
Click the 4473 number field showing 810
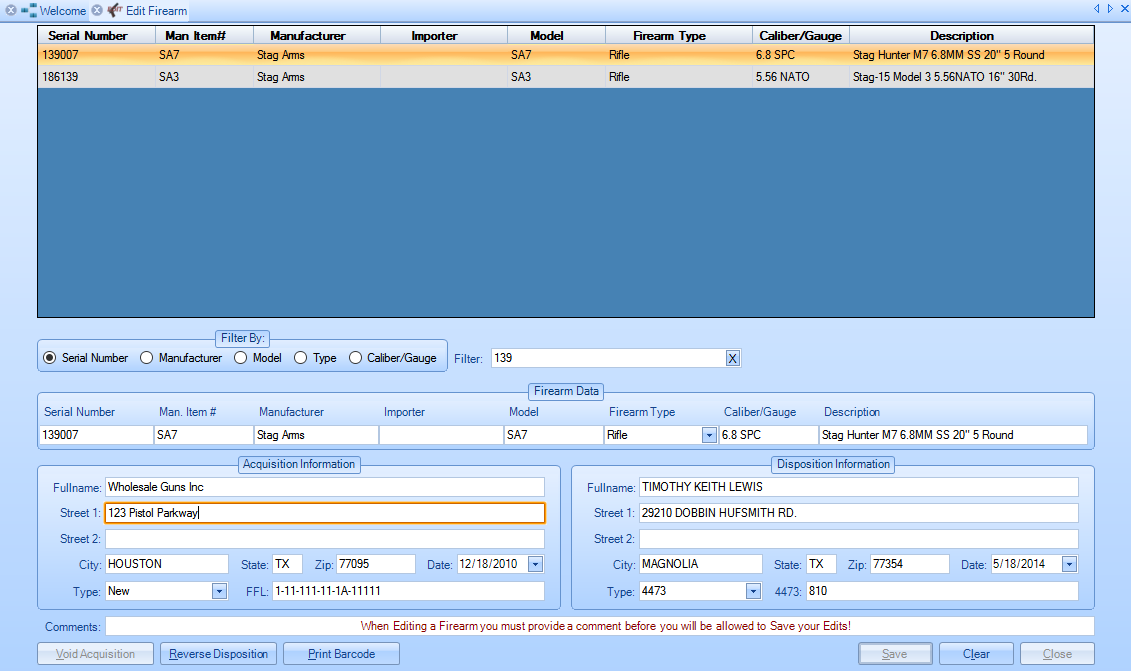pyautogui.click(x=942, y=592)
